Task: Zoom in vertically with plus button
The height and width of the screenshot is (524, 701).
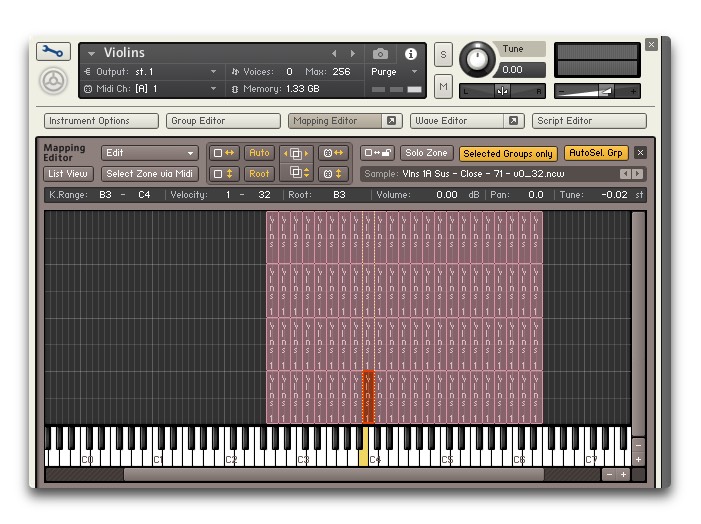Action: pyautogui.click(x=638, y=460)
